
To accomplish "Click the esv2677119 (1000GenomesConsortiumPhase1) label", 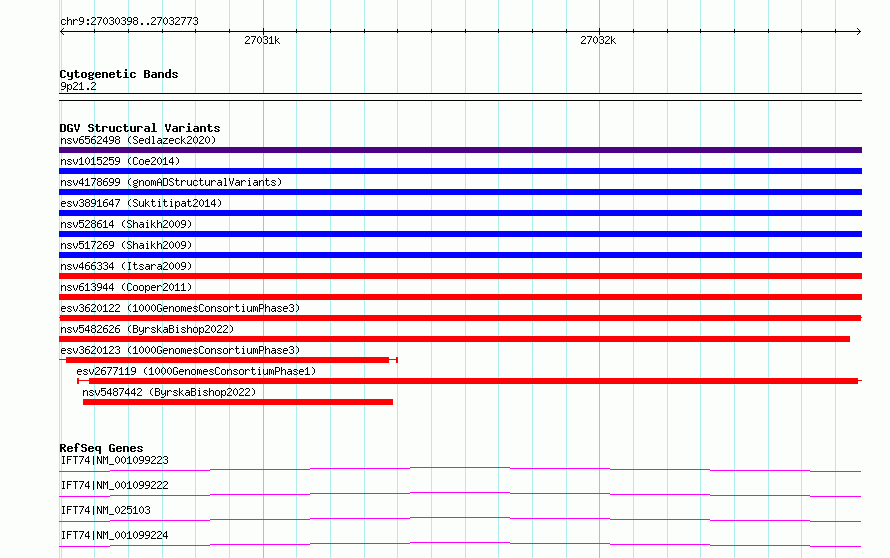I will coord(196,371).
